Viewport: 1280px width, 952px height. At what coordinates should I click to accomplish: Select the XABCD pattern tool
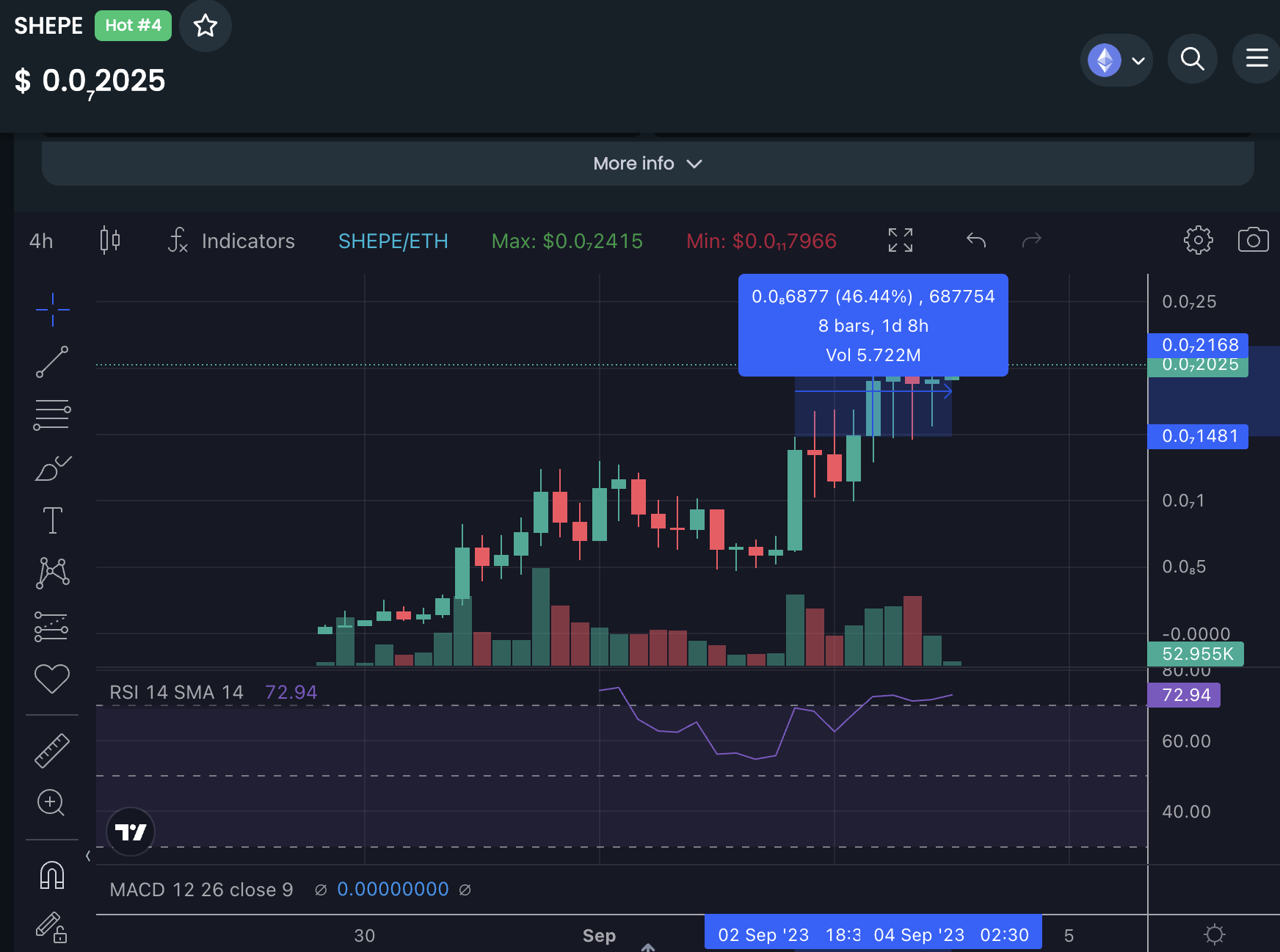pos(52,573)
